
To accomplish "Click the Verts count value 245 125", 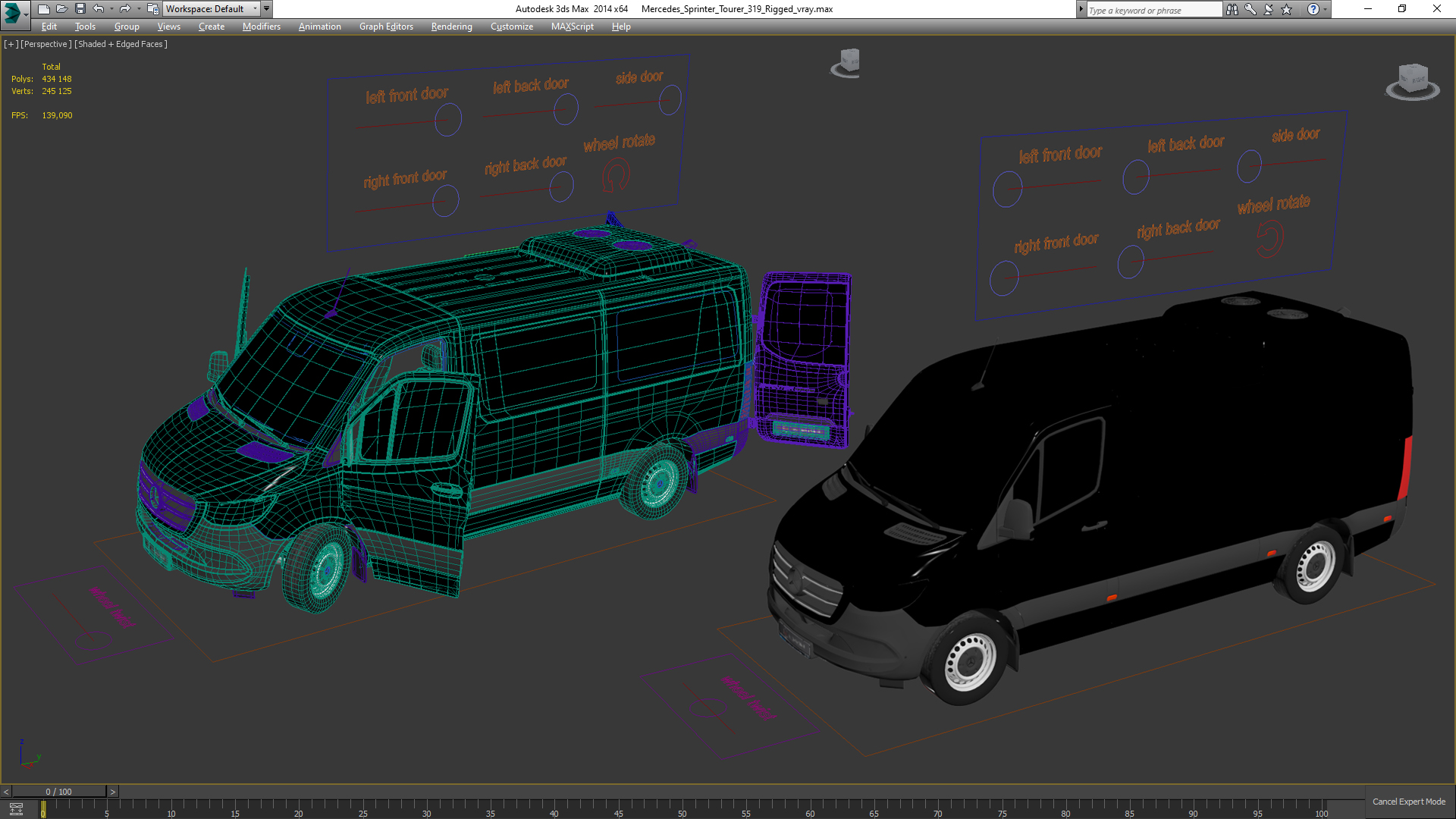I will (x=57, y=91).
